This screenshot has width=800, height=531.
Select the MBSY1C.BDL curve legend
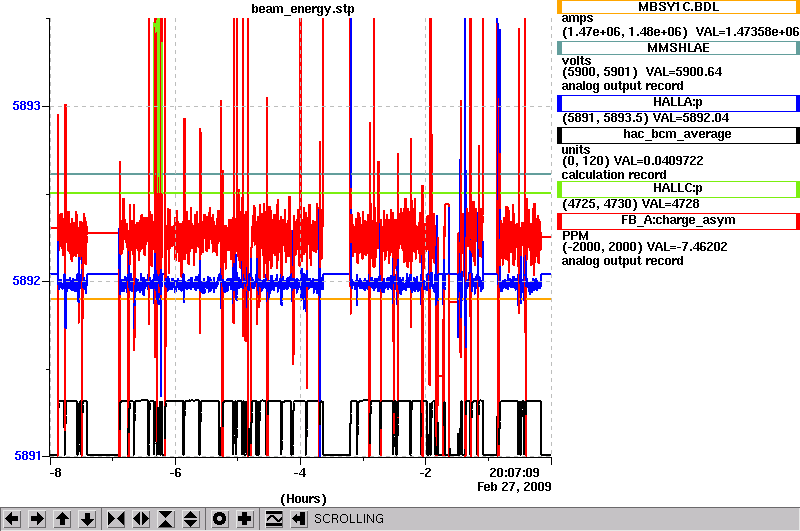[678, 7]
